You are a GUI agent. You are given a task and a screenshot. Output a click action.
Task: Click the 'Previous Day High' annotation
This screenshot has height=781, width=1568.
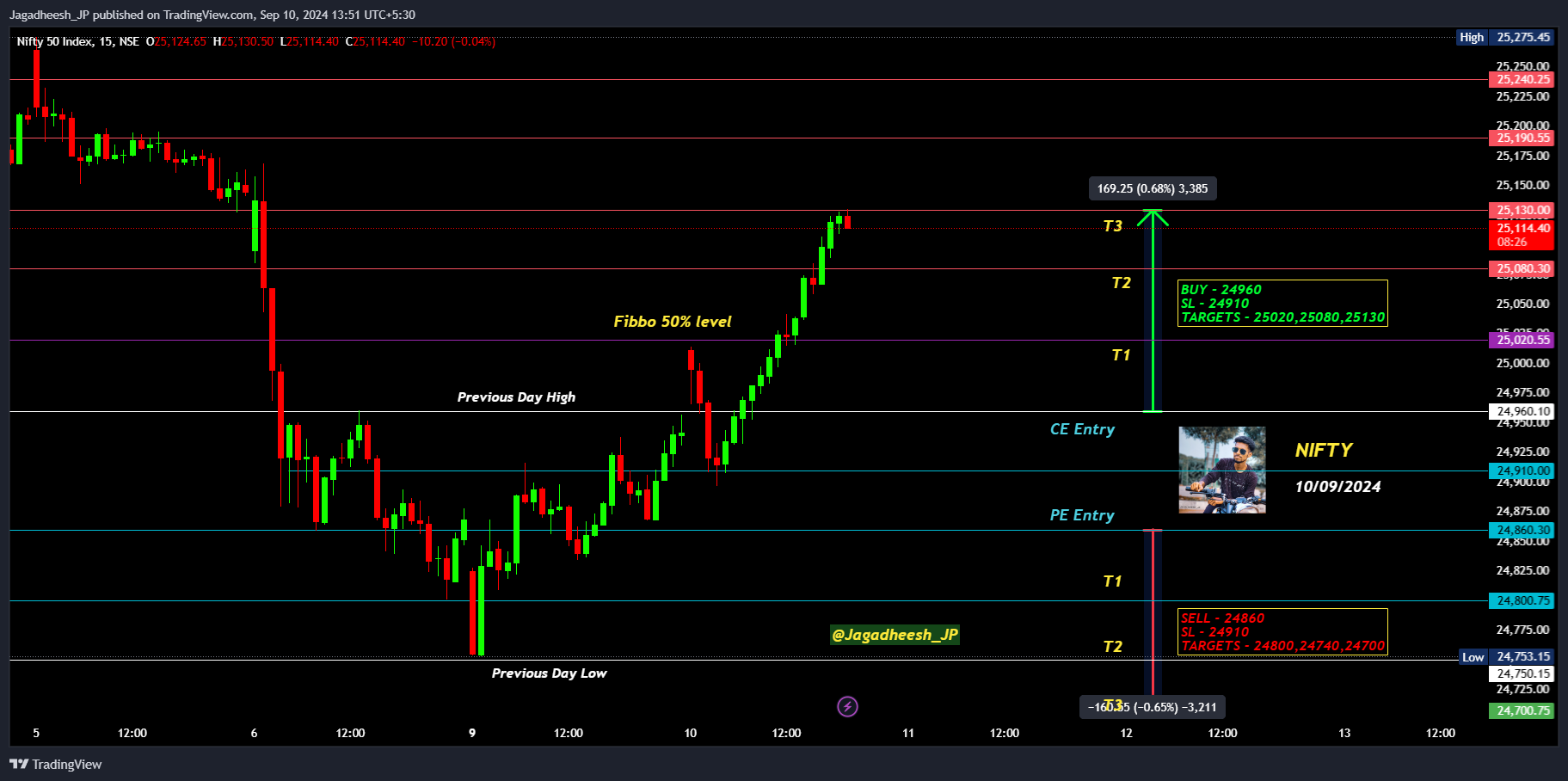point(516,397)
